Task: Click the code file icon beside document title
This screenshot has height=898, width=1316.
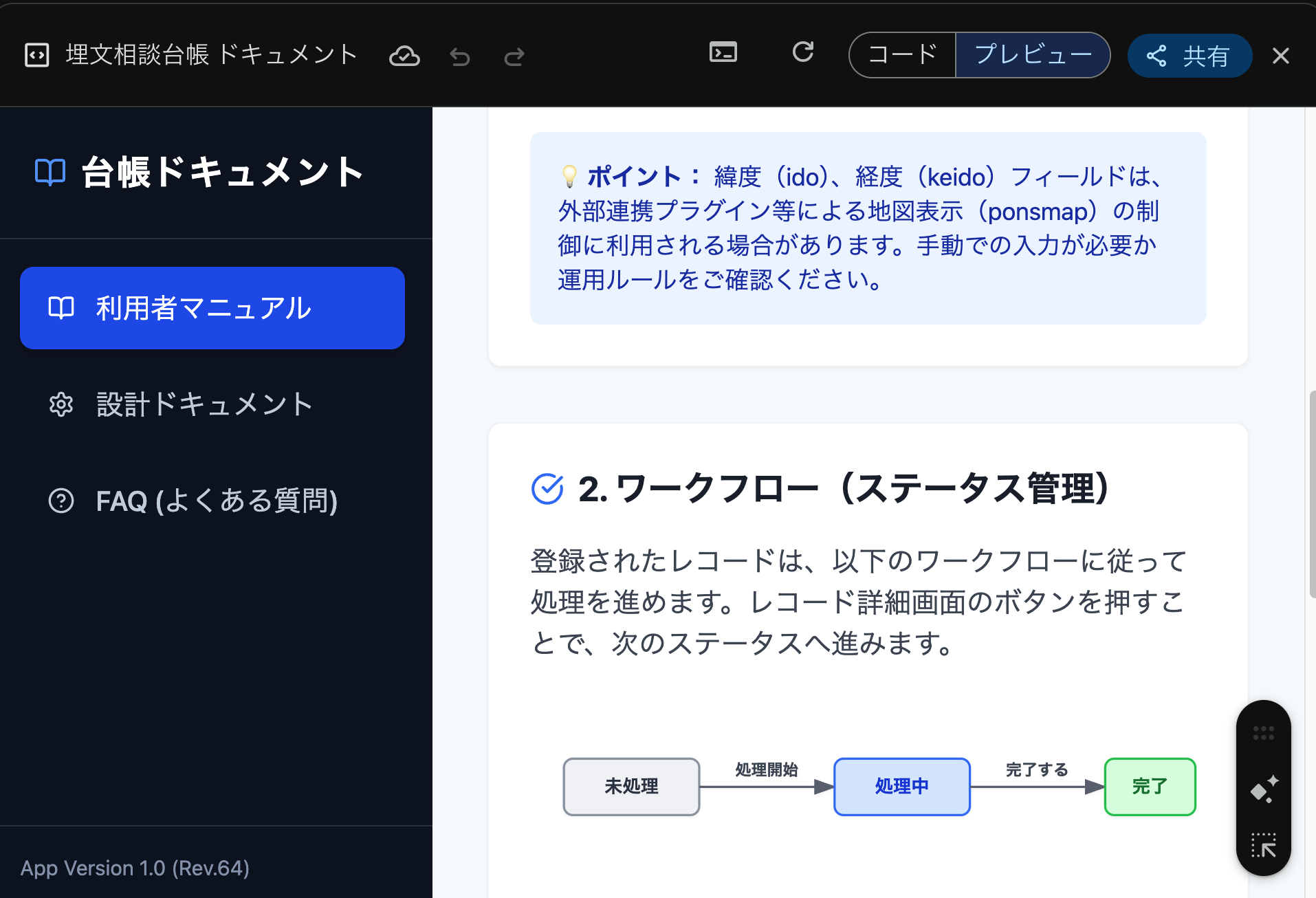Action: click(x=36, y=55)
